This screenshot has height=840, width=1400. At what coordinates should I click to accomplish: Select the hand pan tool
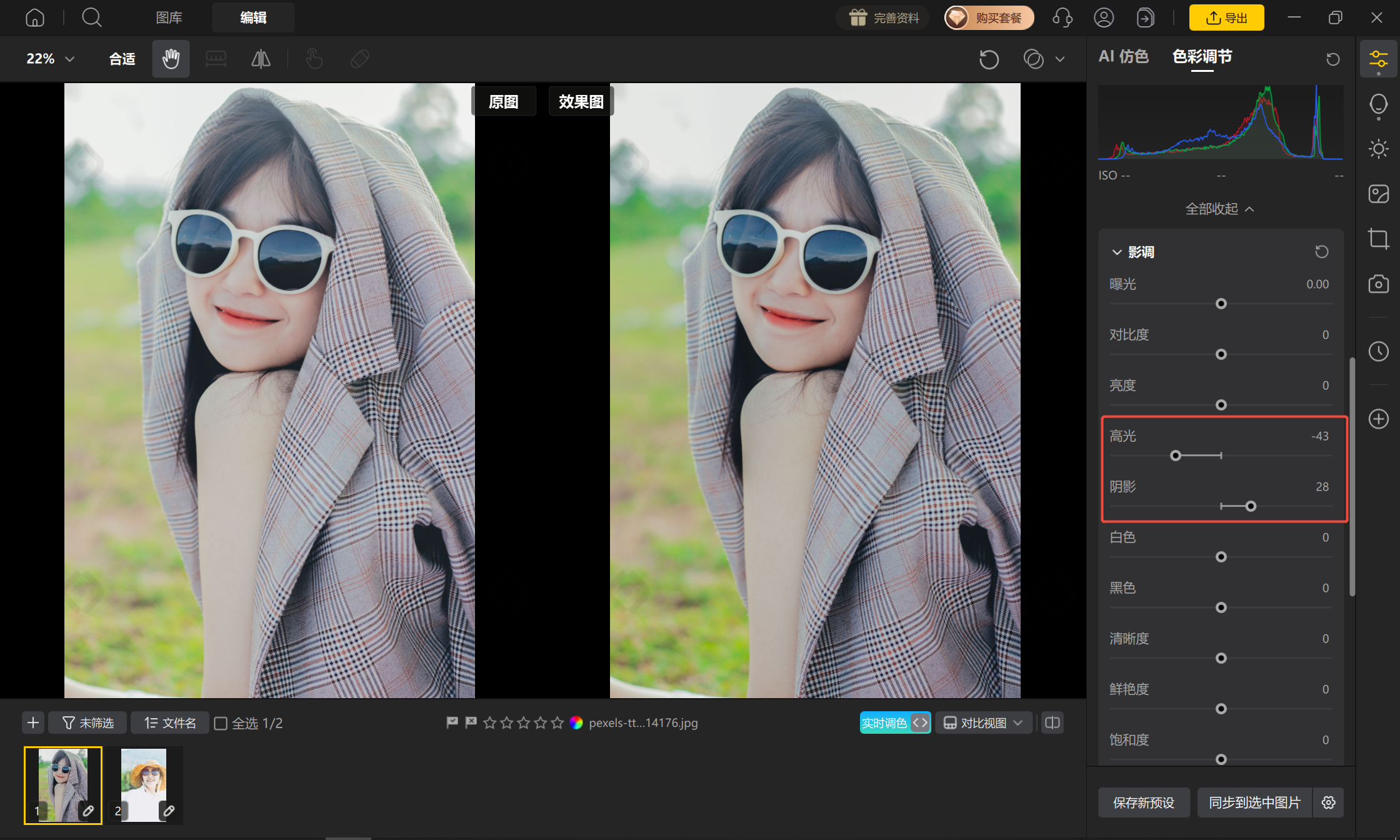click(171, 59)
